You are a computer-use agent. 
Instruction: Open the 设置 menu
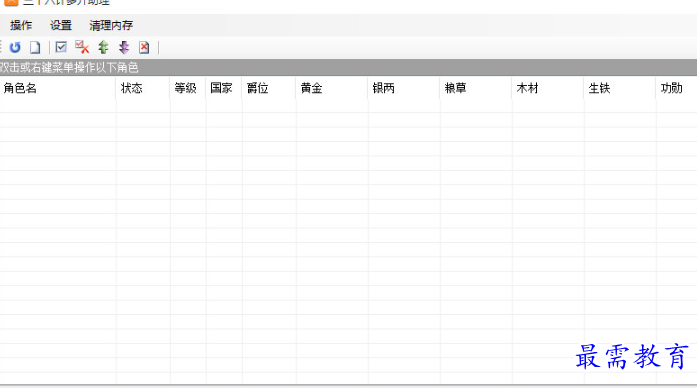(61, 25)
